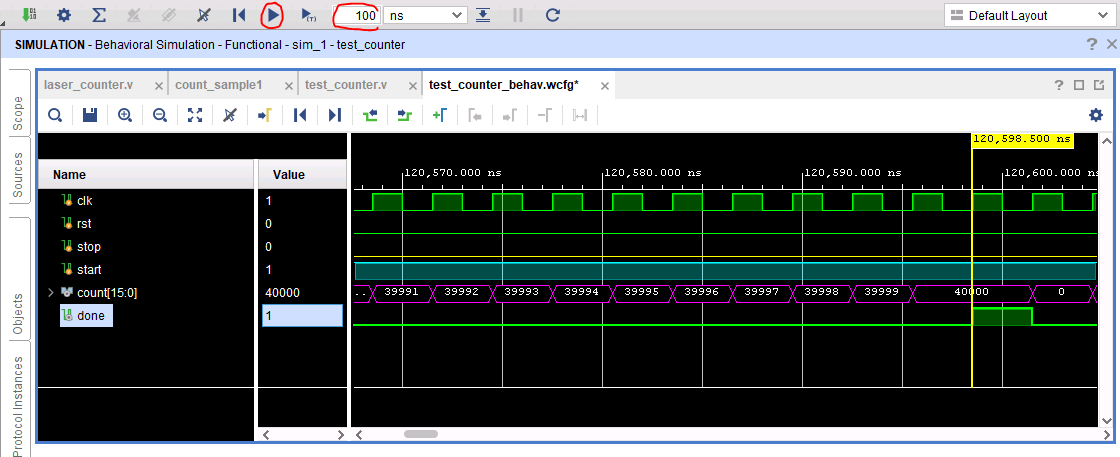Image resolution: width=1120 pixels, height=457 pixels.
Task: Select the done signal in the Name column
Action: click(x=91, y=315)
